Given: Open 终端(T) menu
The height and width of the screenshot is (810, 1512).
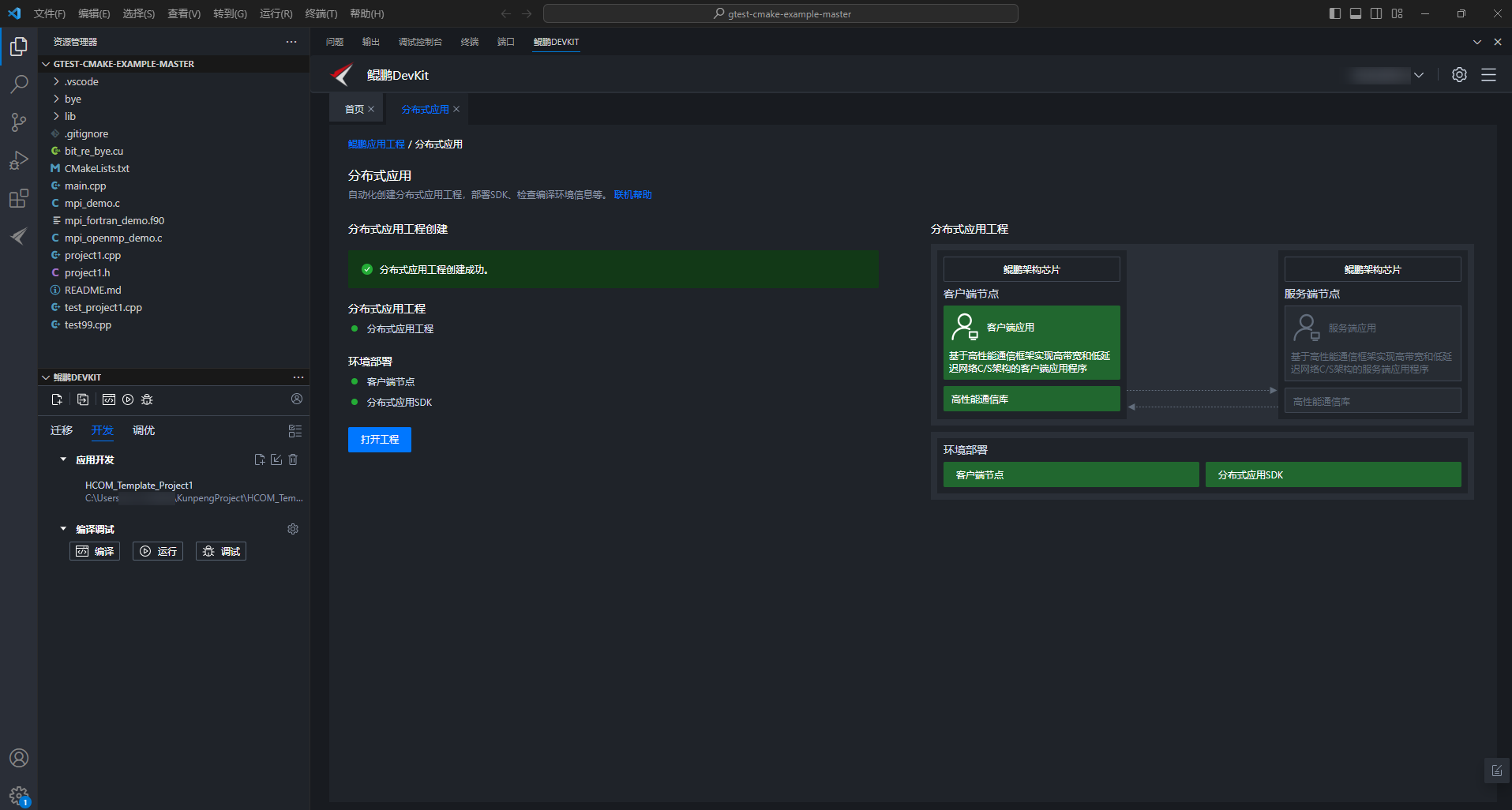Looking at the screenshot, I should click(x=321, y=13).
